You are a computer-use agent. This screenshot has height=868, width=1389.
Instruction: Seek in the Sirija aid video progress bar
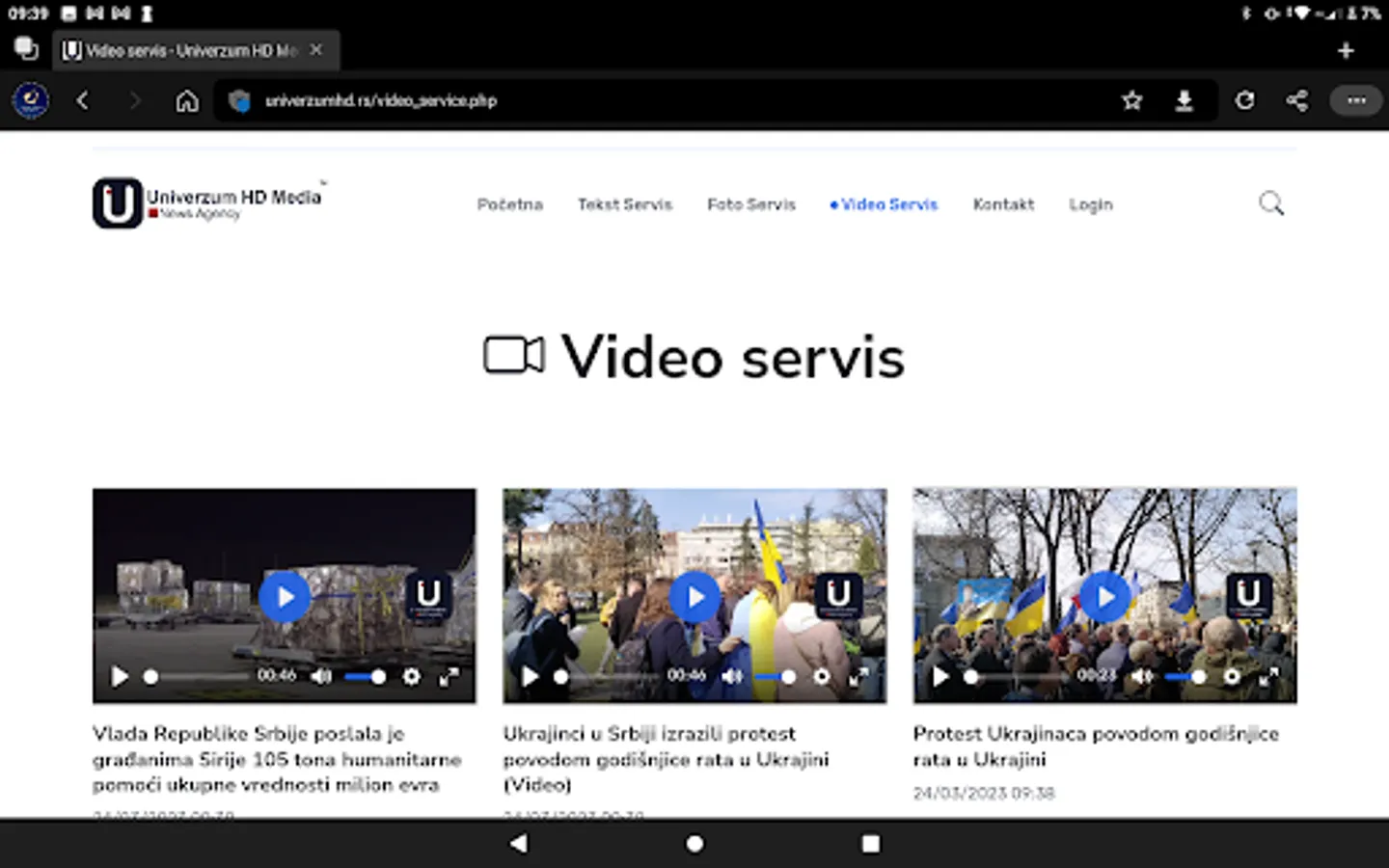click(x=196, y=676)
